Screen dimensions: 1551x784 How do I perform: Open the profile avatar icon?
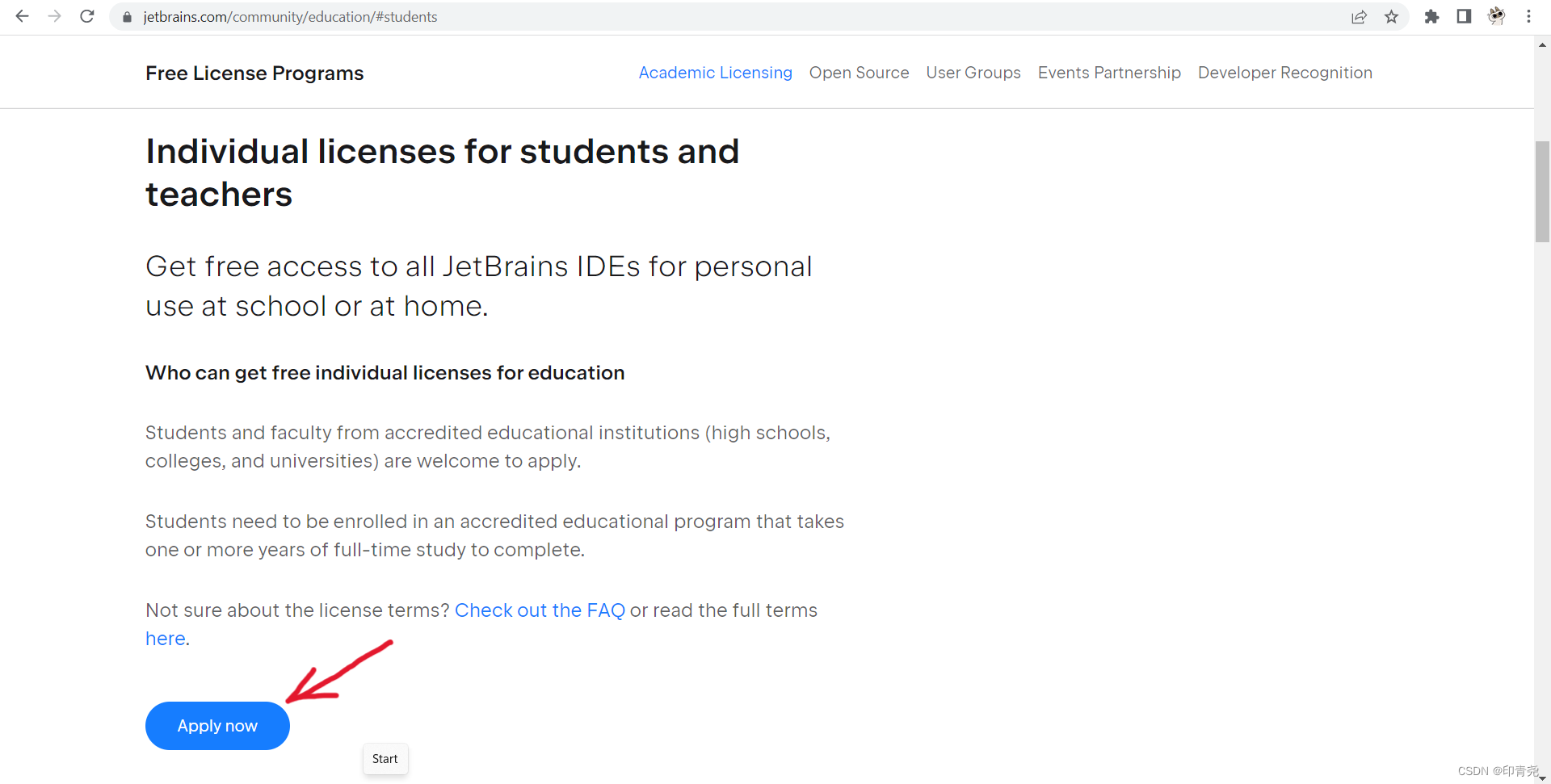tap(1496, 17)
